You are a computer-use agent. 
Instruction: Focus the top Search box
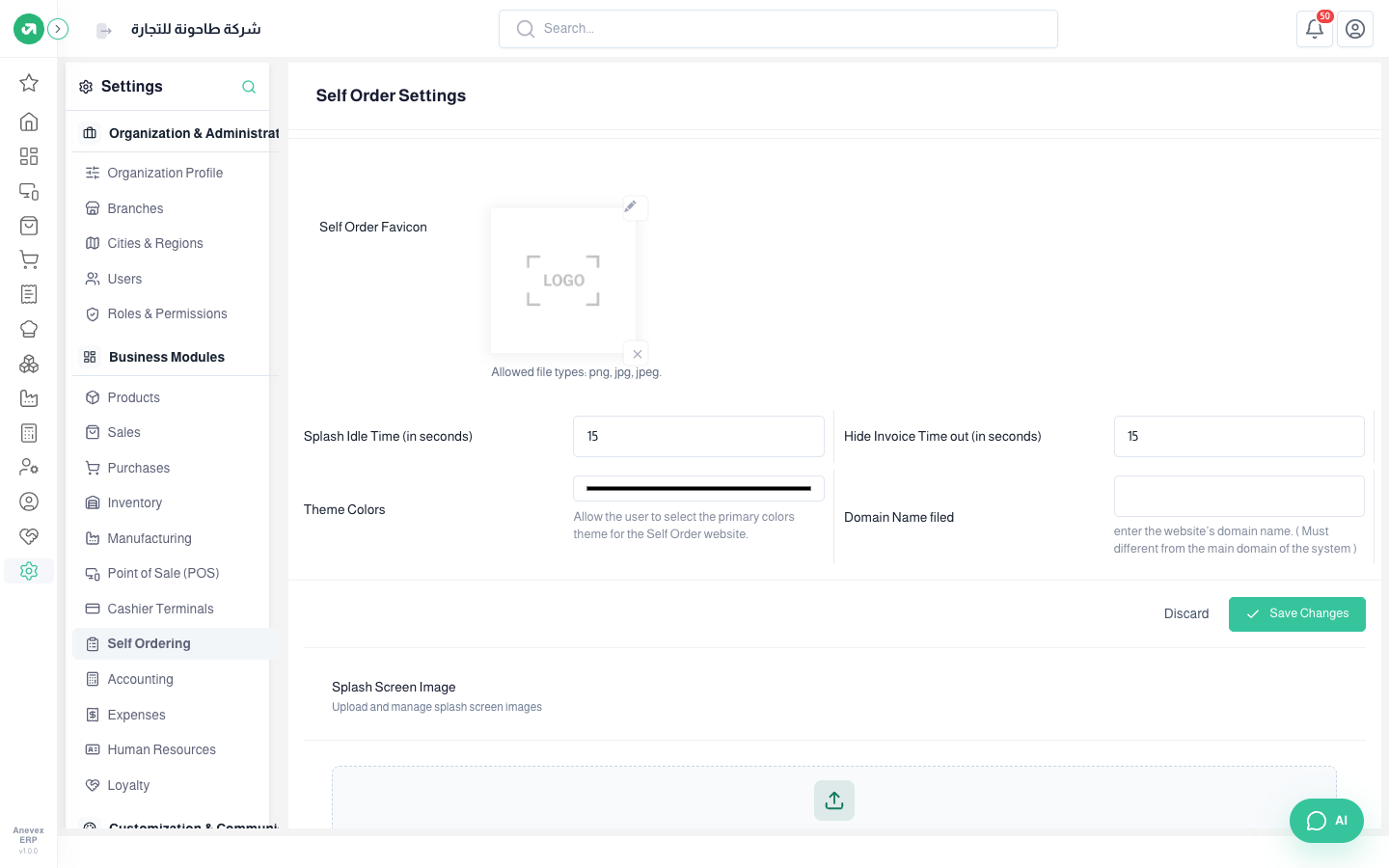[x=778, y=29]
